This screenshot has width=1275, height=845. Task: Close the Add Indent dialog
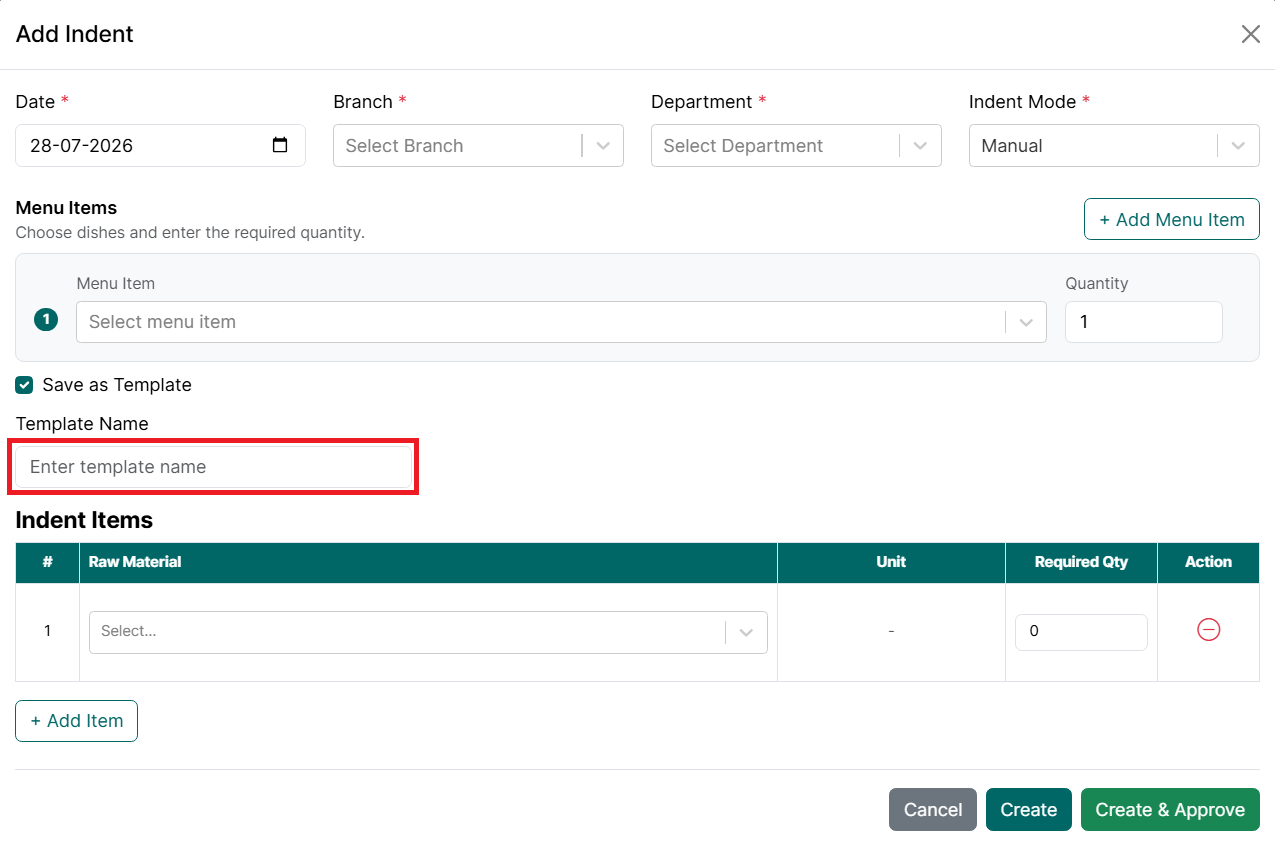point(1250,35)
